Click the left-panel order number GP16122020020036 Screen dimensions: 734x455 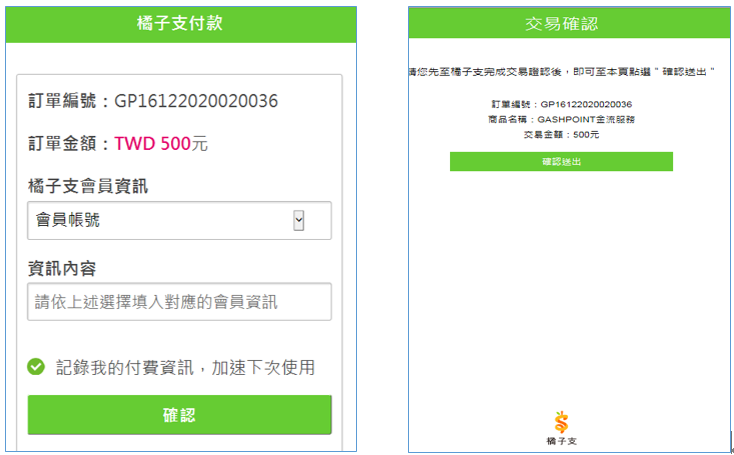[196, 101]
